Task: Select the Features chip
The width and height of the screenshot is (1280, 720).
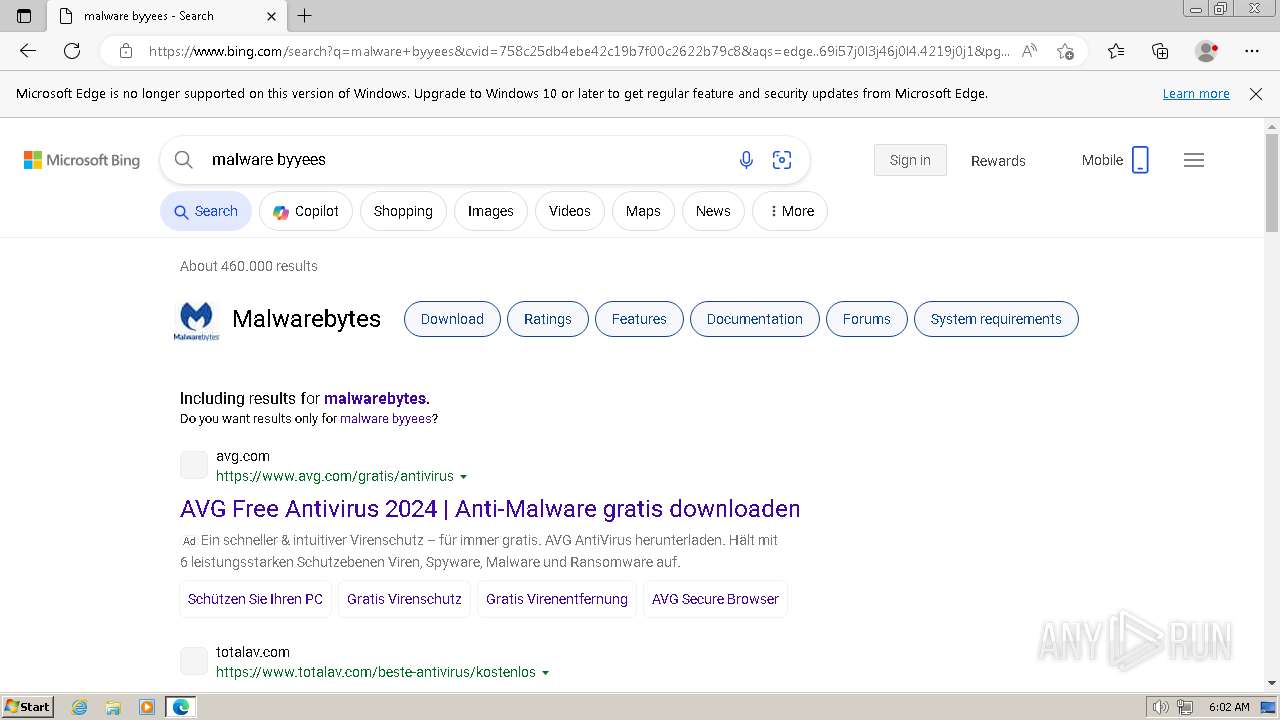Action: click(639, 319)
